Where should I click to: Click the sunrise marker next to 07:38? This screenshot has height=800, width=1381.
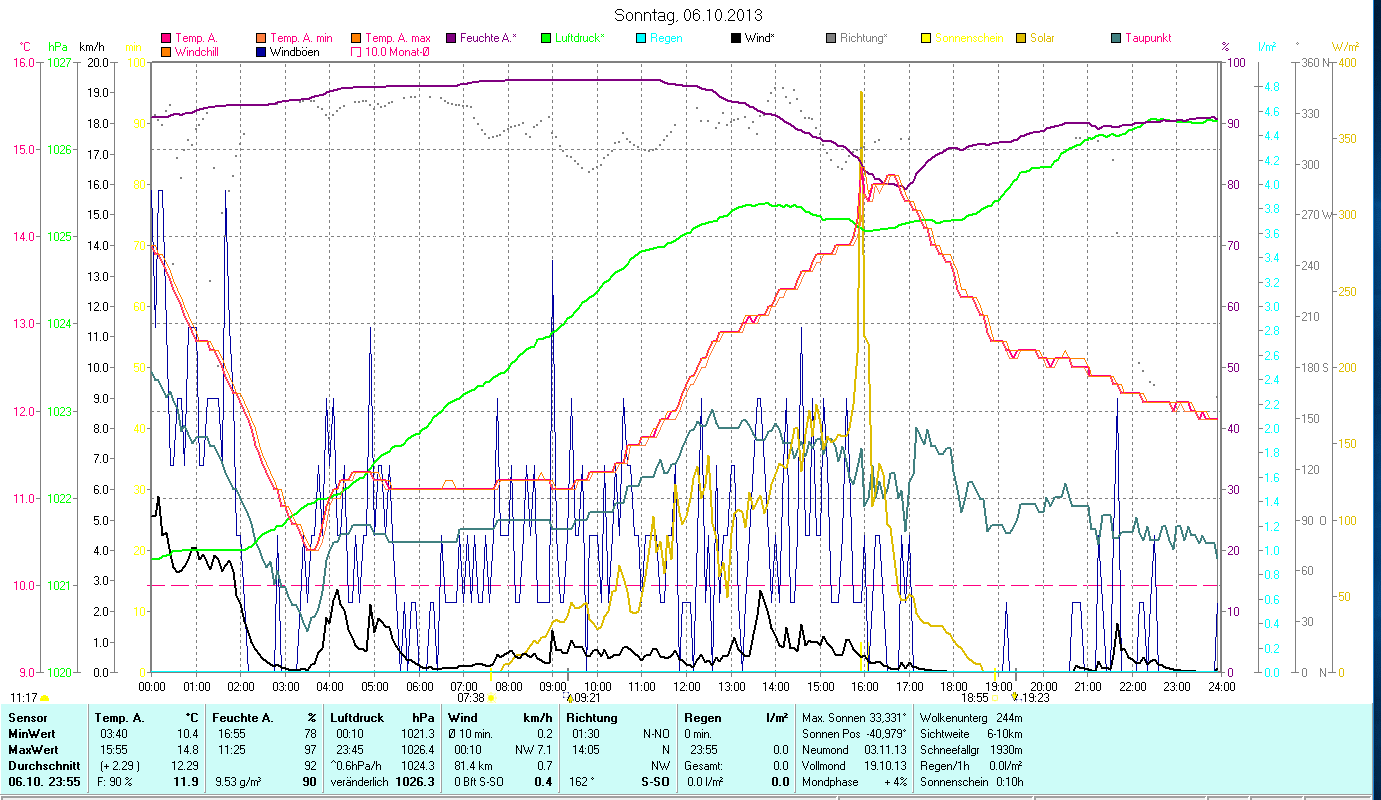tap(491, 698)
